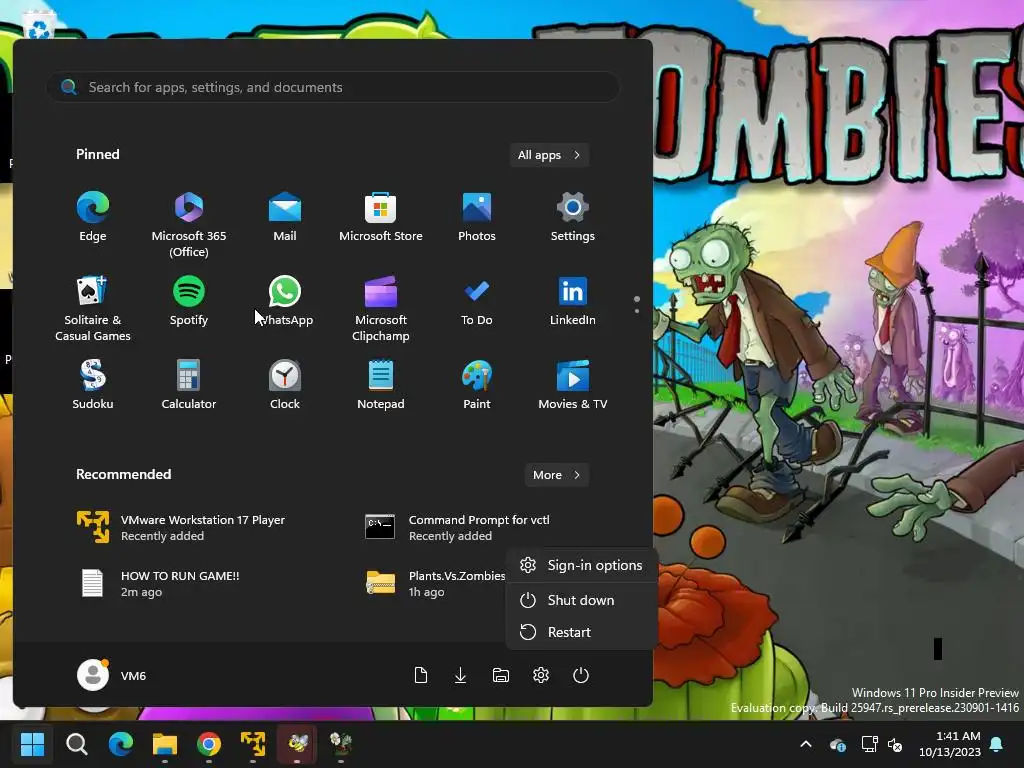This screenshot has height=768, width=1024.
Task: Click the muted volume icon in tray
Action: tap(895, 744)
